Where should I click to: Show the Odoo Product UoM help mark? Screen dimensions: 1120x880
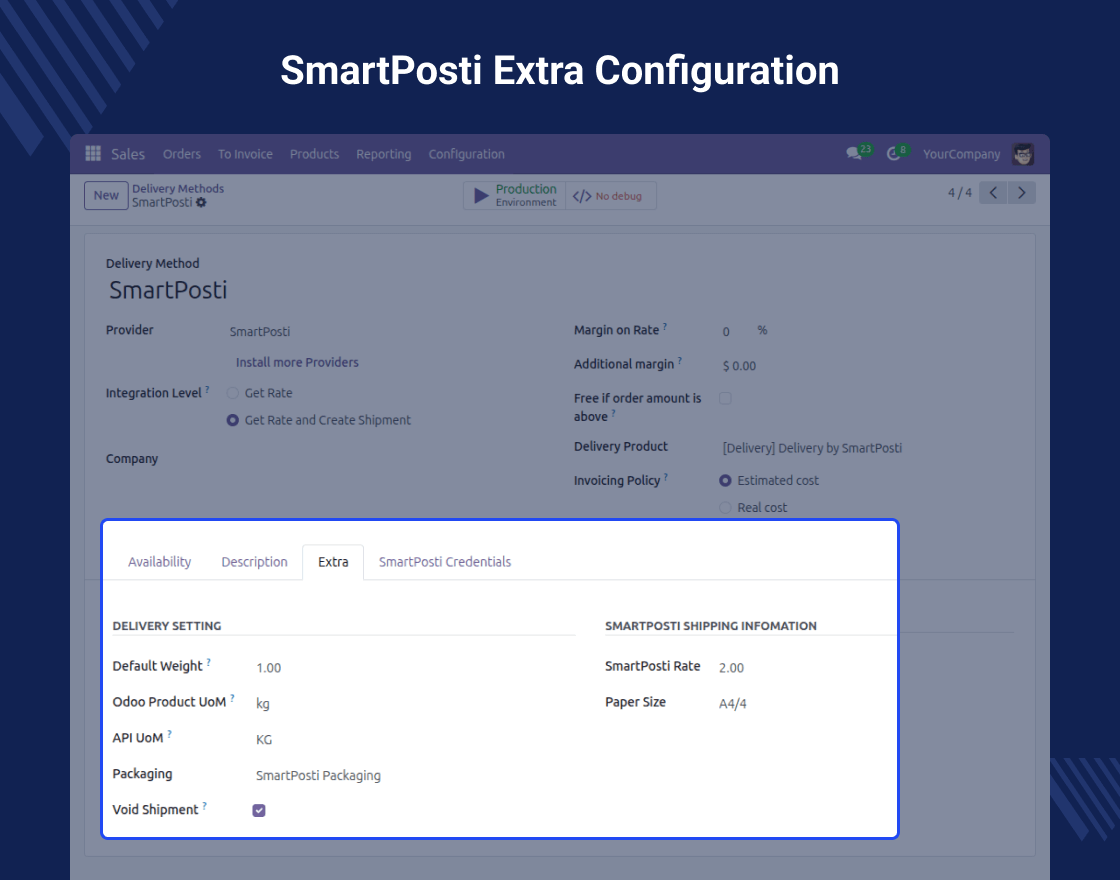[x=232, y=698]
